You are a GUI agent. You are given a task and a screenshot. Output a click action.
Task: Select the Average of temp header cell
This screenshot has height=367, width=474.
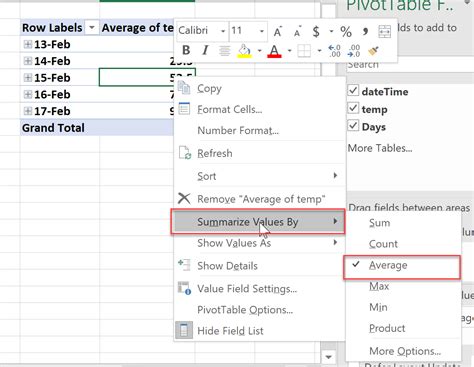tap(137, 27)
